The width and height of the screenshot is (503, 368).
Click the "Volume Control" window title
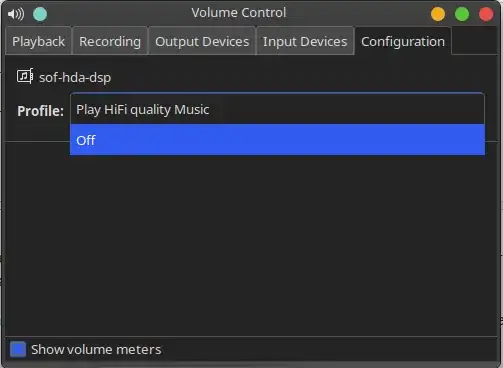(239, 13)
